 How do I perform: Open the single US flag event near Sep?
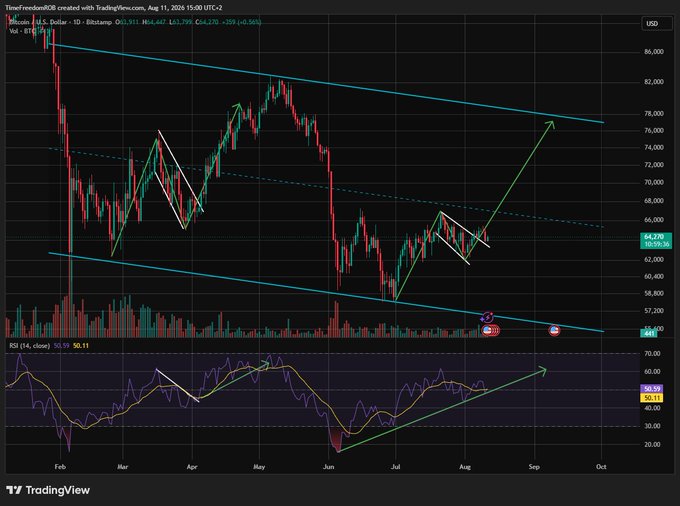point(554,331)
